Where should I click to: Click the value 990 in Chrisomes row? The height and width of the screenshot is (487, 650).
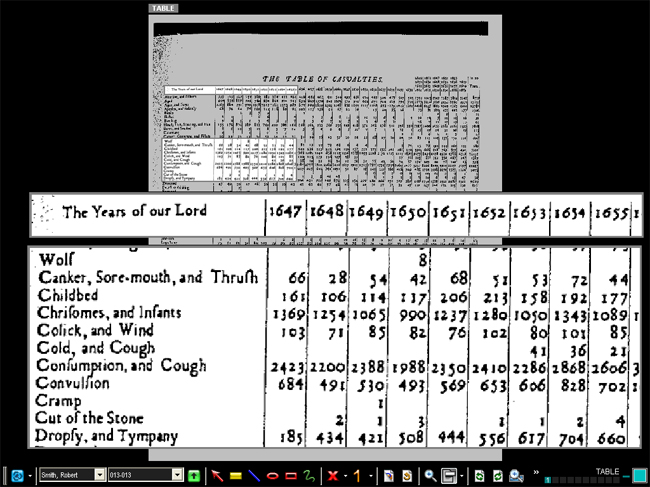[413, 315]
